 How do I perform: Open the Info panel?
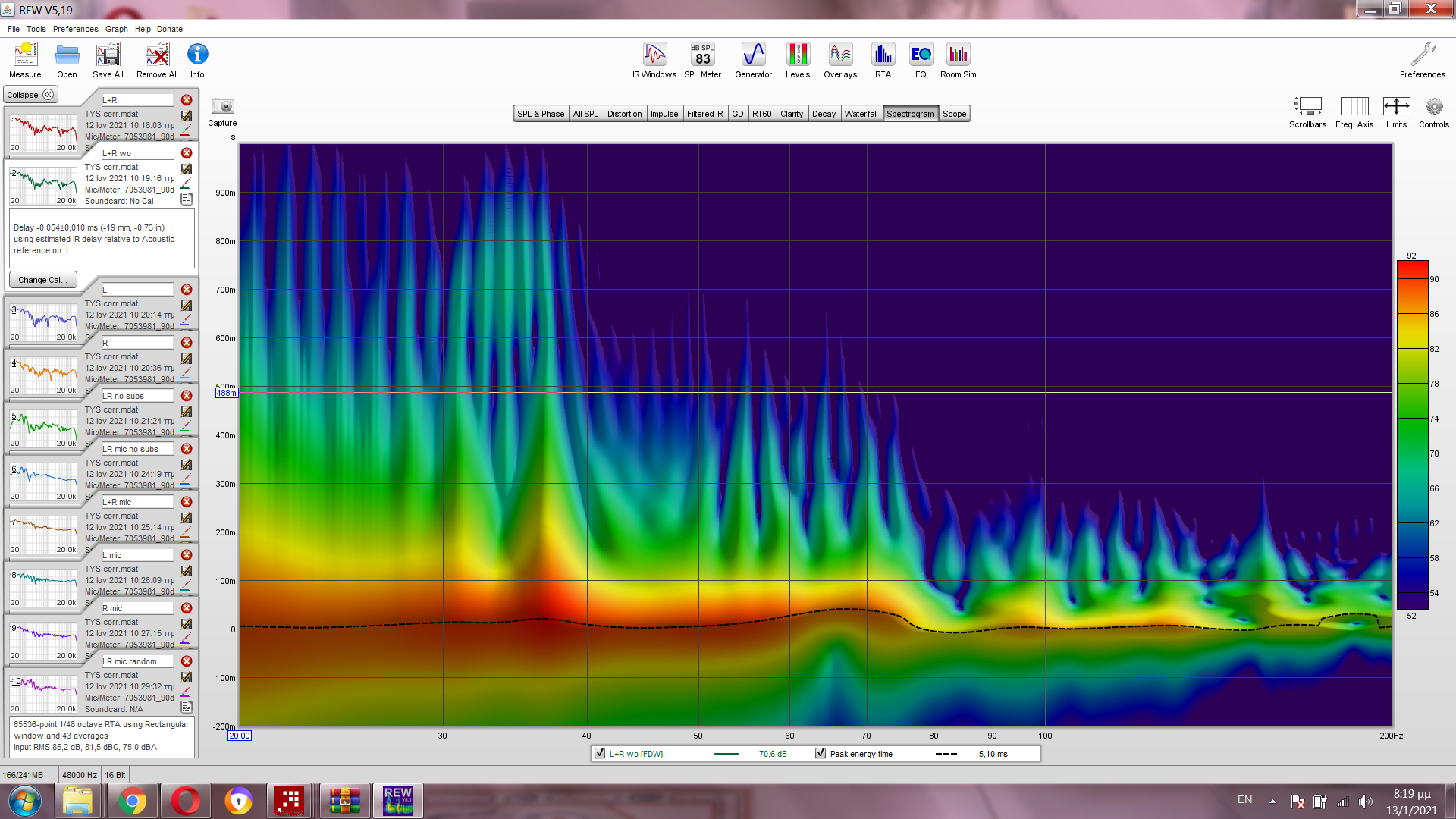197,60
